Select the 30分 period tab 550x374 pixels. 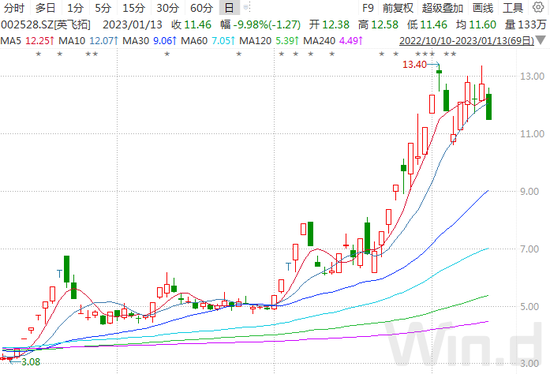point(167,8)
